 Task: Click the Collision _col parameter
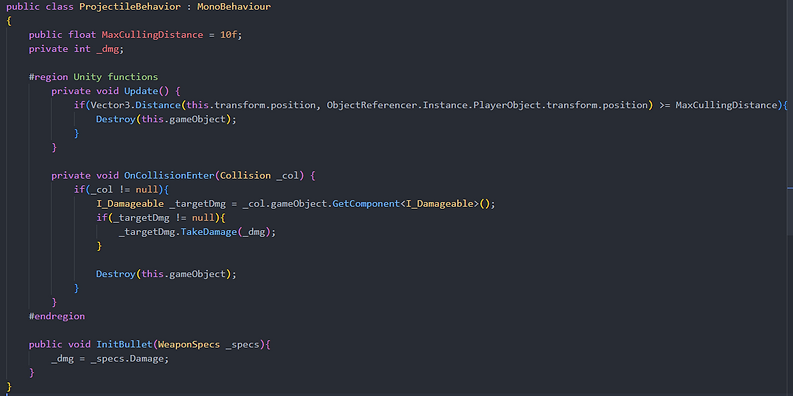(x=258, y=175)
